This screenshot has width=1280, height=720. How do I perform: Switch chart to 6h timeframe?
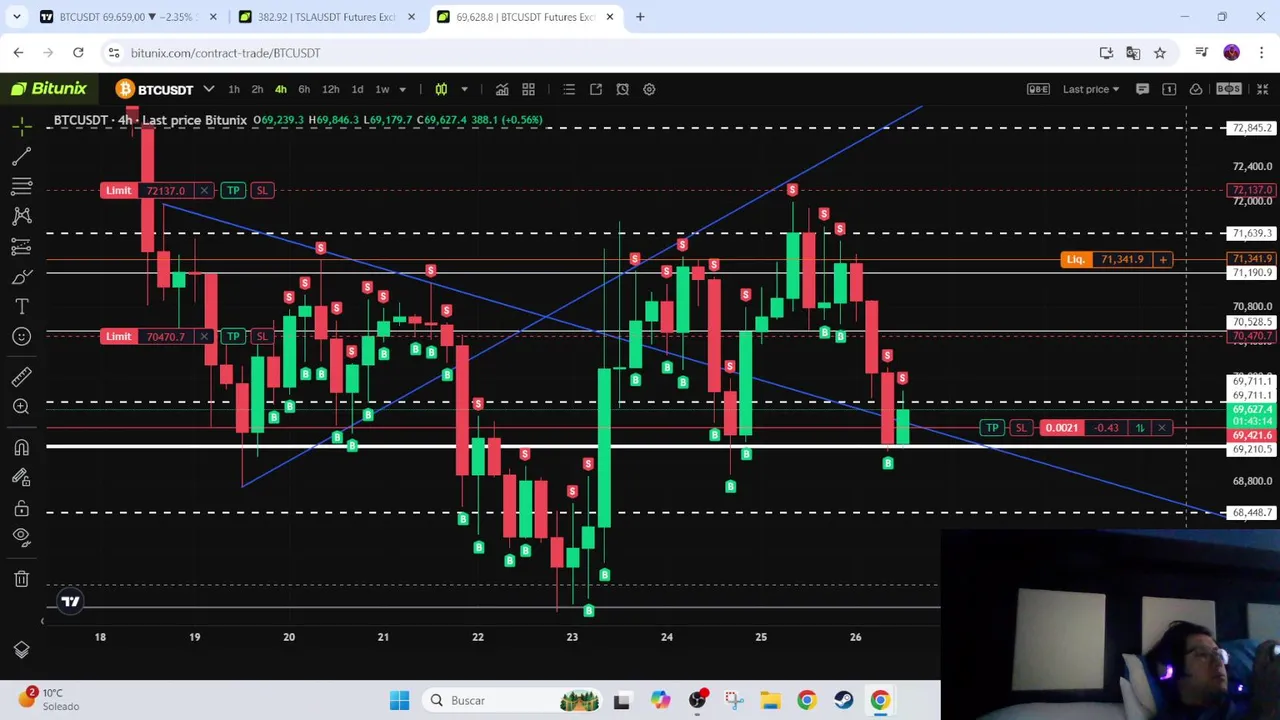click(x=304, y=89)
